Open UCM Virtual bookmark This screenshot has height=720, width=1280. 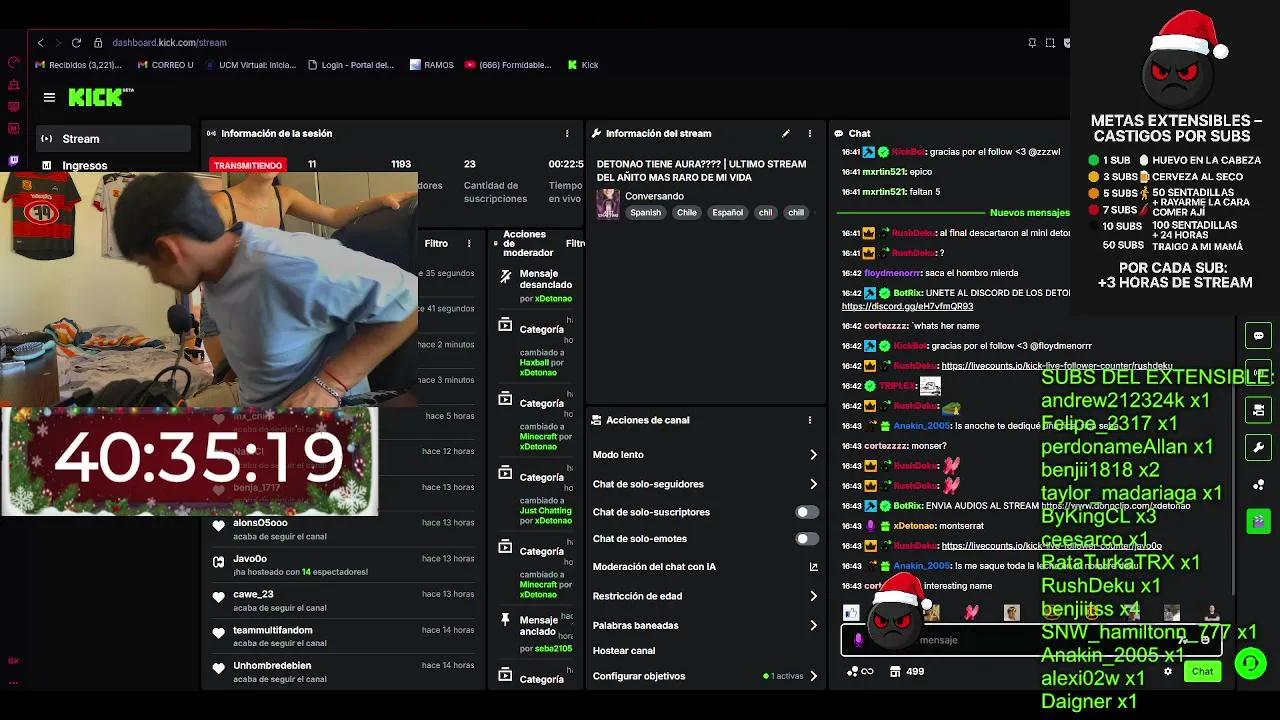(x=250, y=65)
